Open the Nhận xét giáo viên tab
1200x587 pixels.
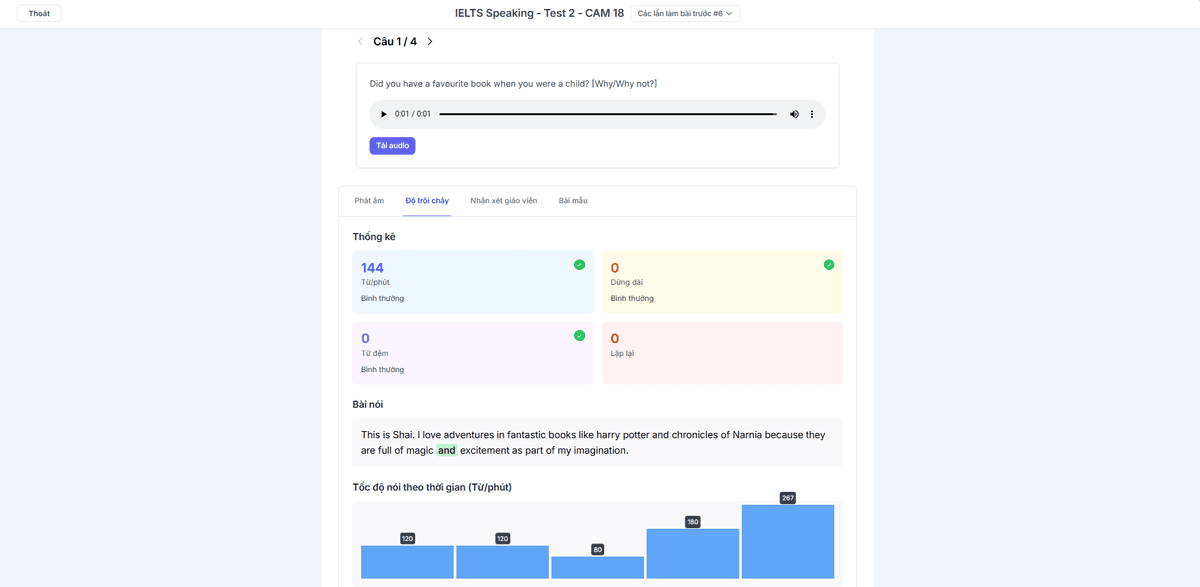pos(503,200)
